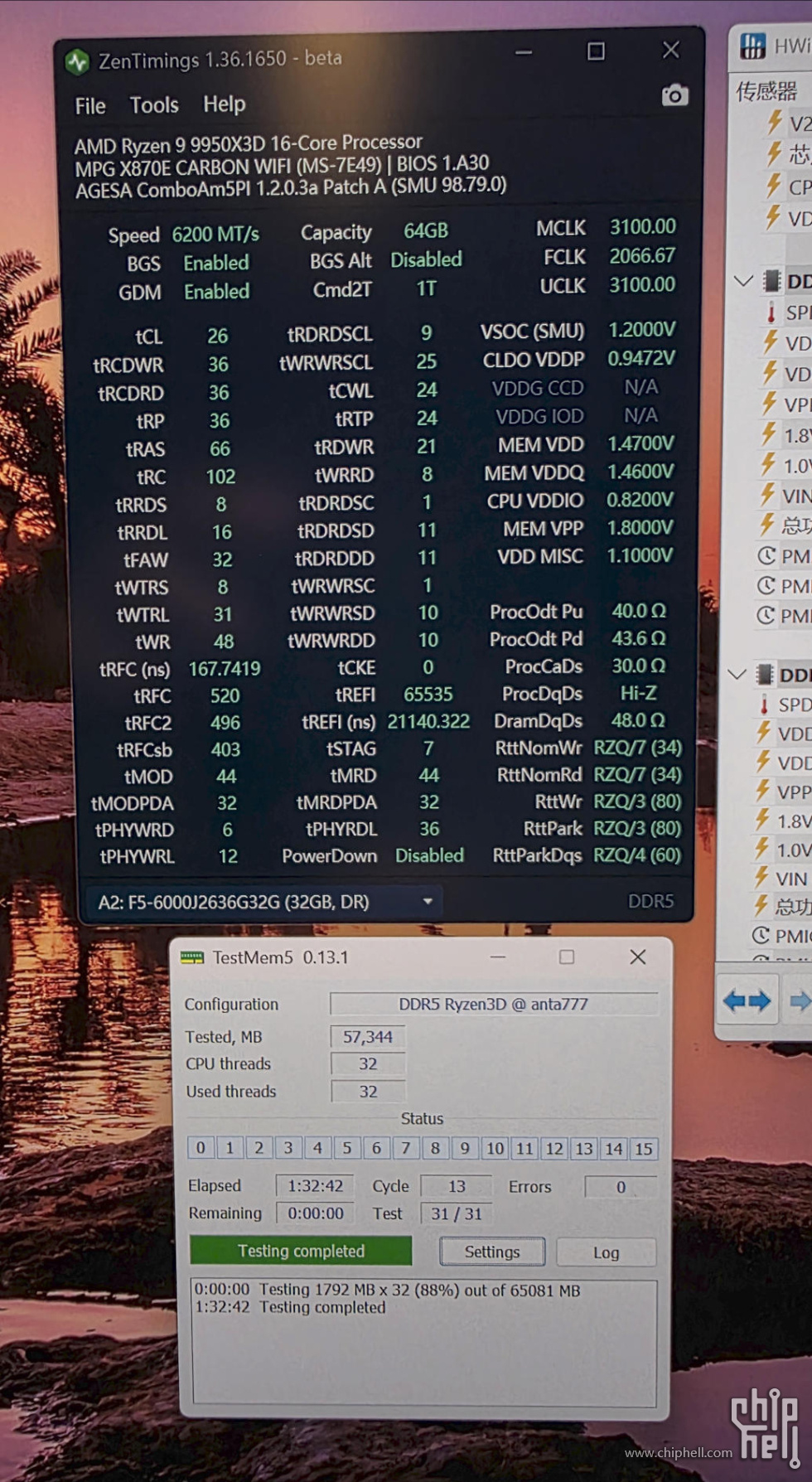The image size is (812, 1482).
Task: Click the tRFC (ns) value 167.7419
Action: (x=225, y=669)
